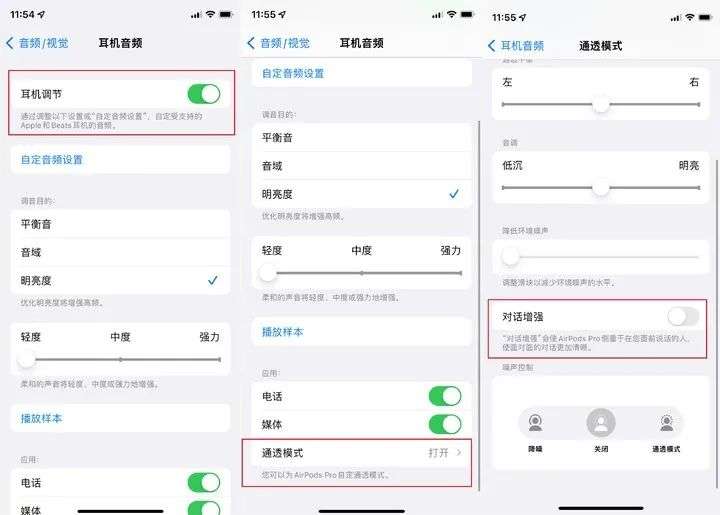The image size is (720, 515).
Task: Tap back chevron to 耳机音频
Action: [492, 45]
